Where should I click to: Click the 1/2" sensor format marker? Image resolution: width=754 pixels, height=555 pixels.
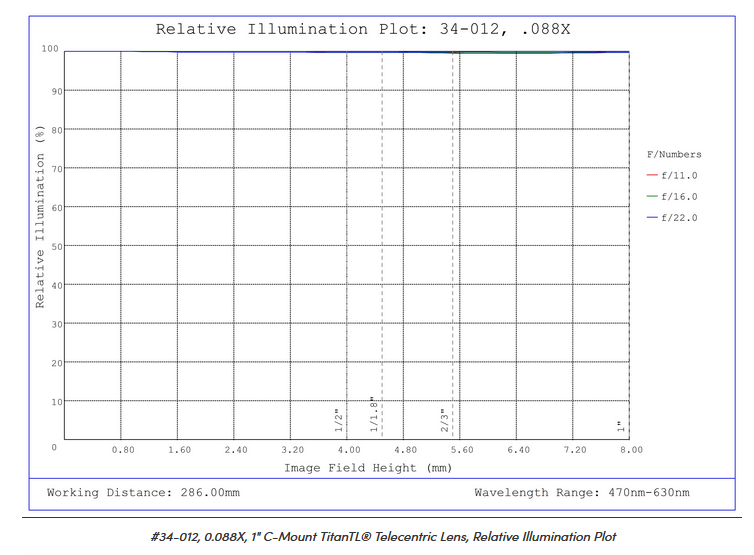[338, 419]
